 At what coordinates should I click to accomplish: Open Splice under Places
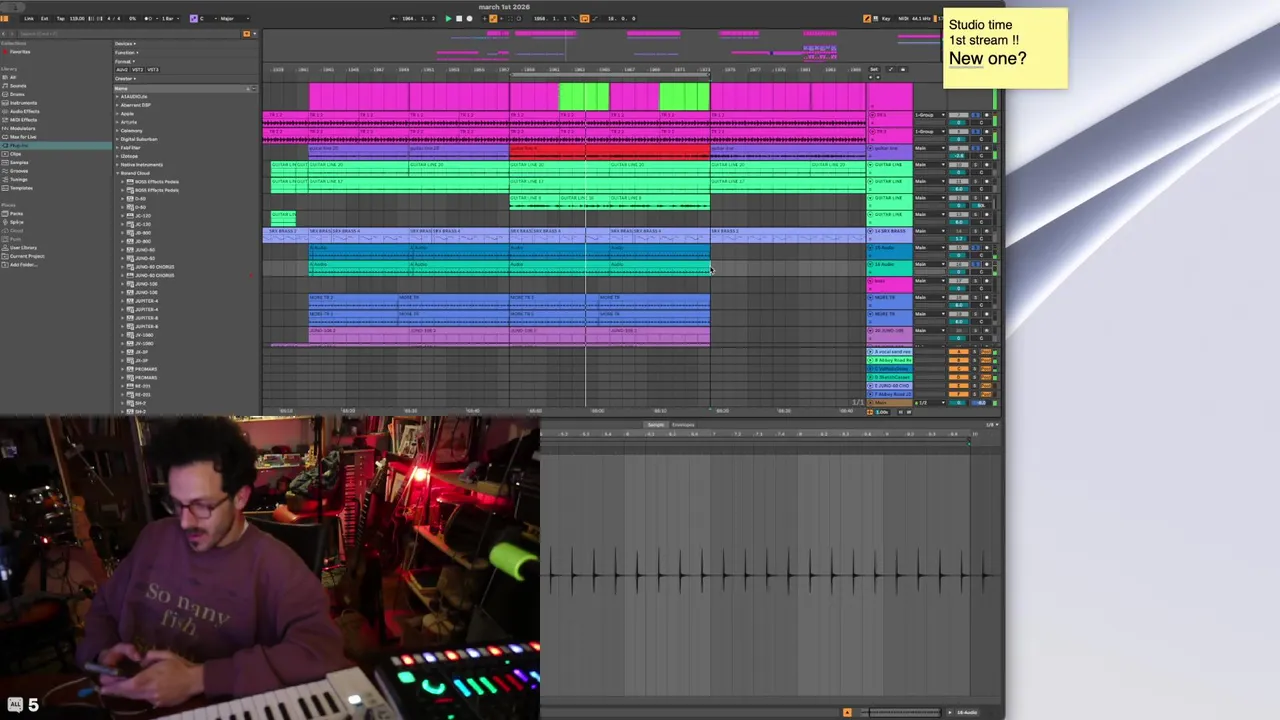pos(16,222)
